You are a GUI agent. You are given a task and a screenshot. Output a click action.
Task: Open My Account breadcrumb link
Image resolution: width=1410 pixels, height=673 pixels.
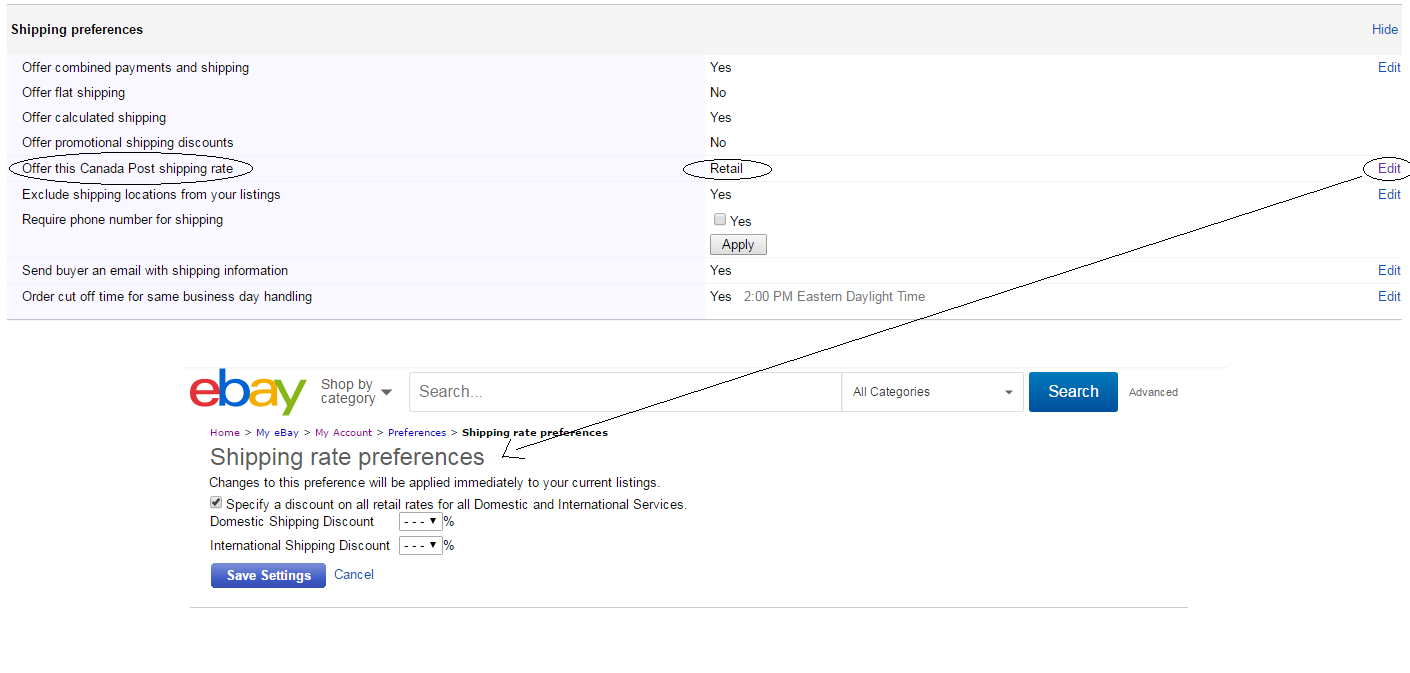(343, 433)
